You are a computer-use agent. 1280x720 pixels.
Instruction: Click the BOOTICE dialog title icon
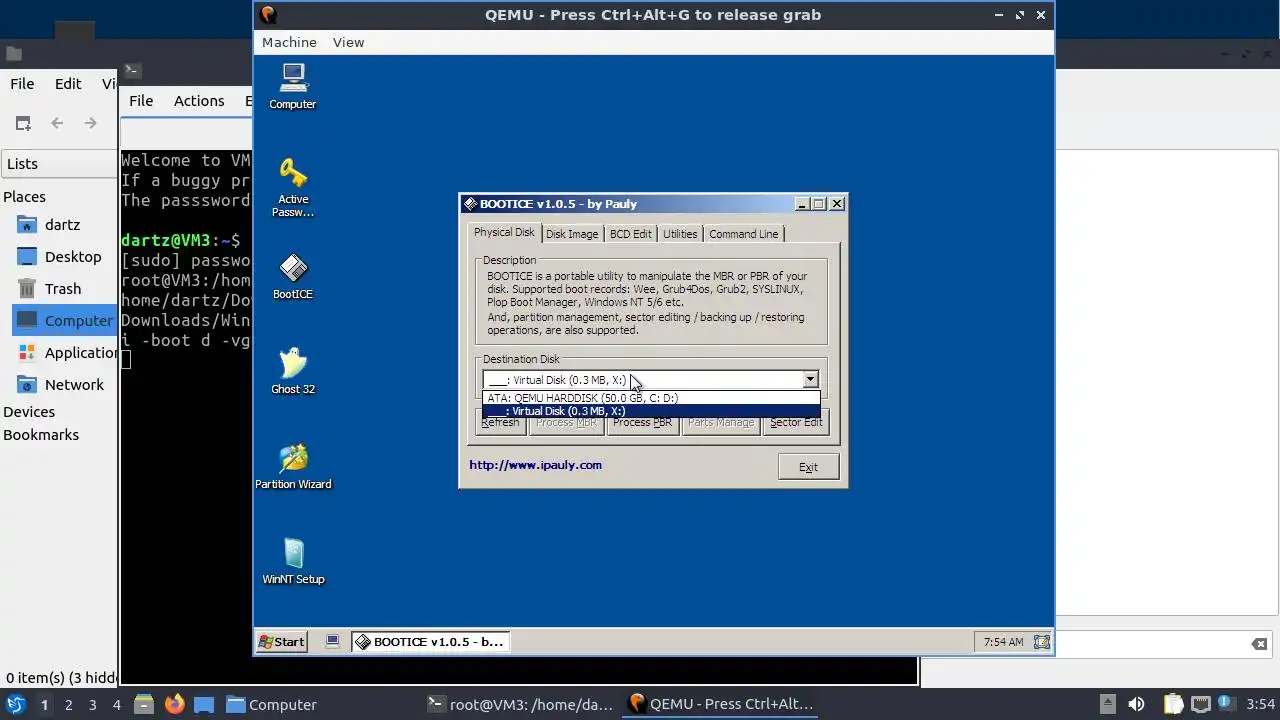click(x=470, y=204)
